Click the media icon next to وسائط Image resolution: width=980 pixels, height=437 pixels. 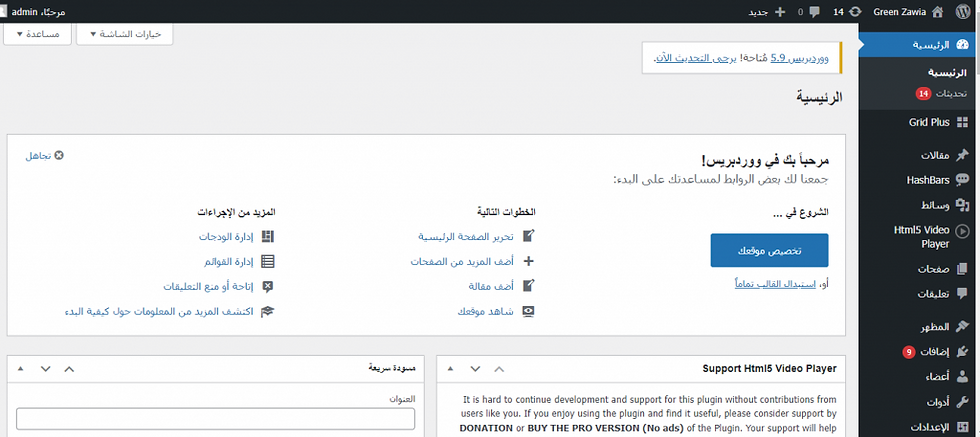[x=962, y=205]
